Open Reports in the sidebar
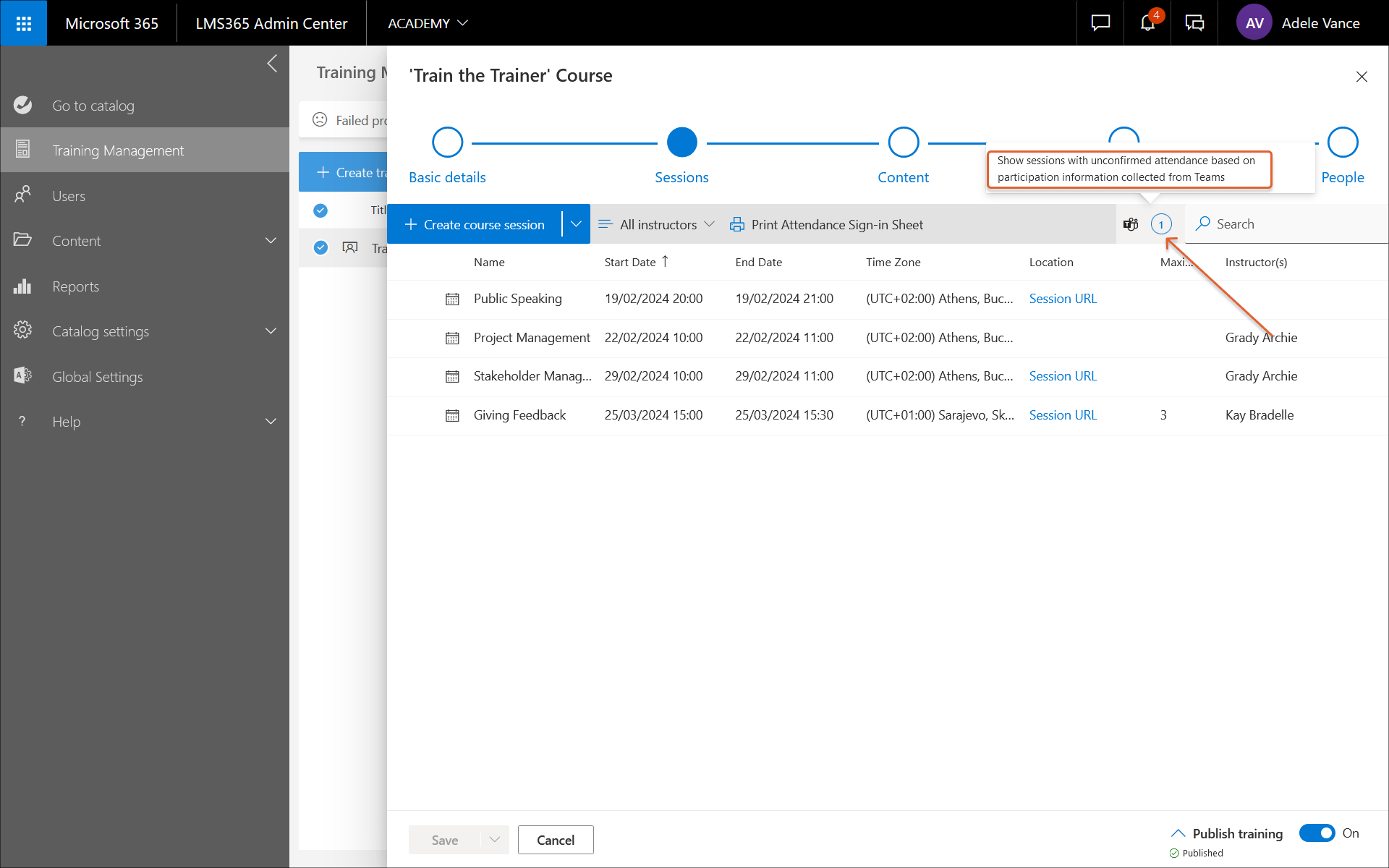The width and height of the screenshot is (1389, 868). [75, 286]
